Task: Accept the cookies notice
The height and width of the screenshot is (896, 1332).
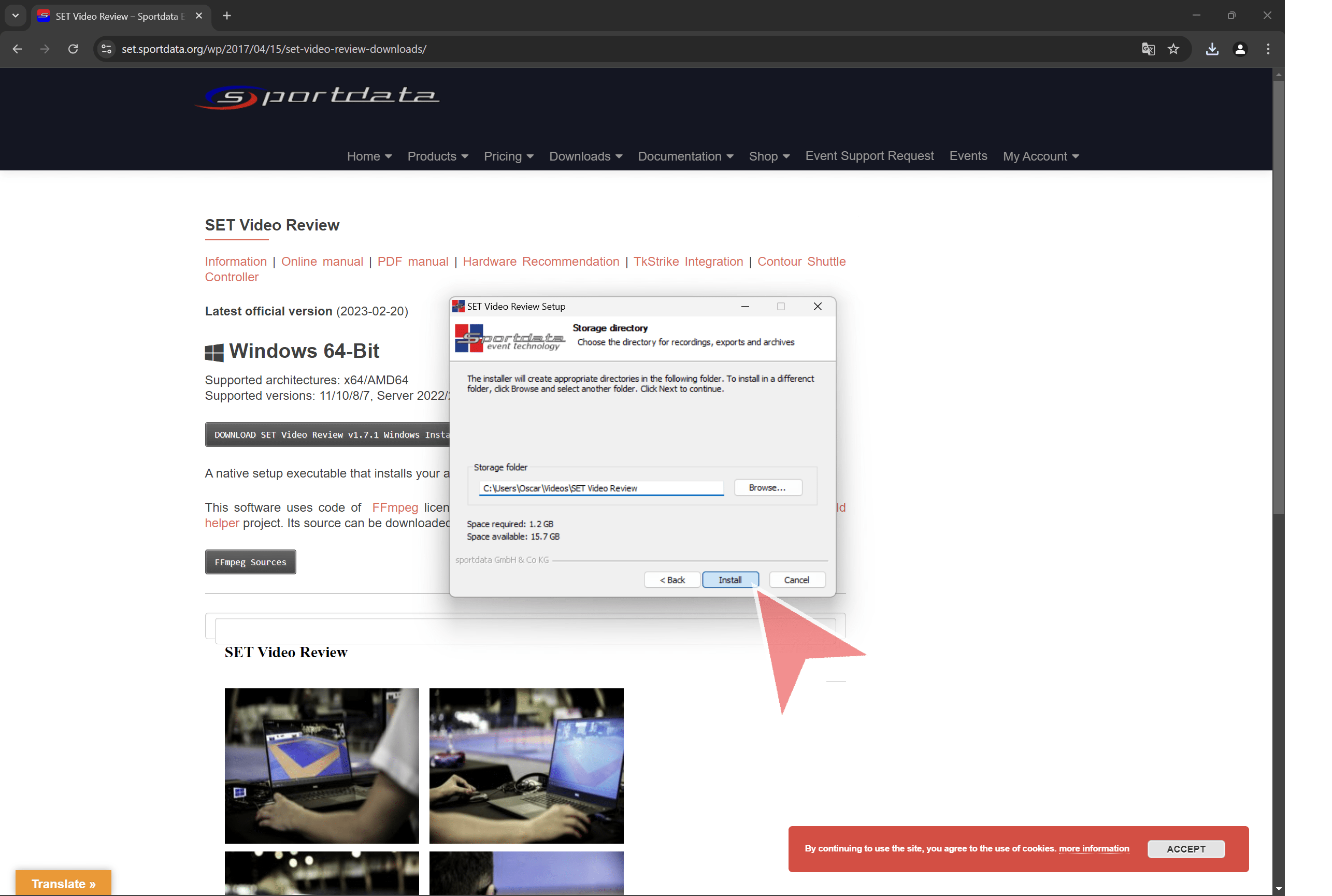Action: [1186, 848]
